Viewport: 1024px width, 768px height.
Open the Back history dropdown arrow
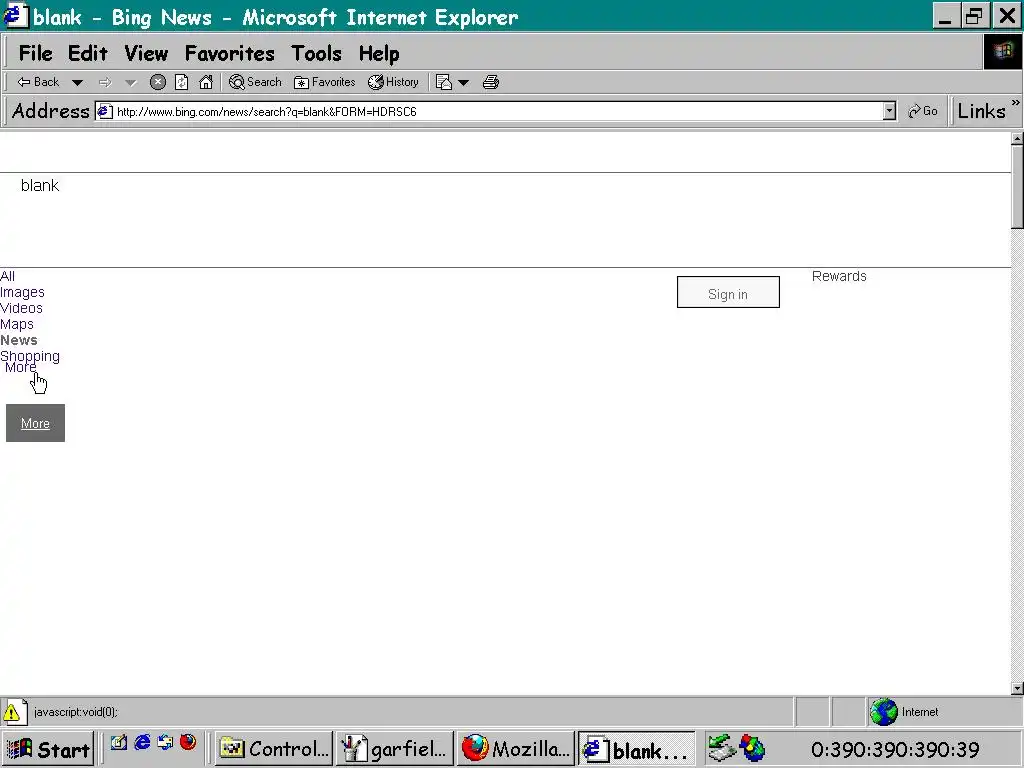(77, 83)
